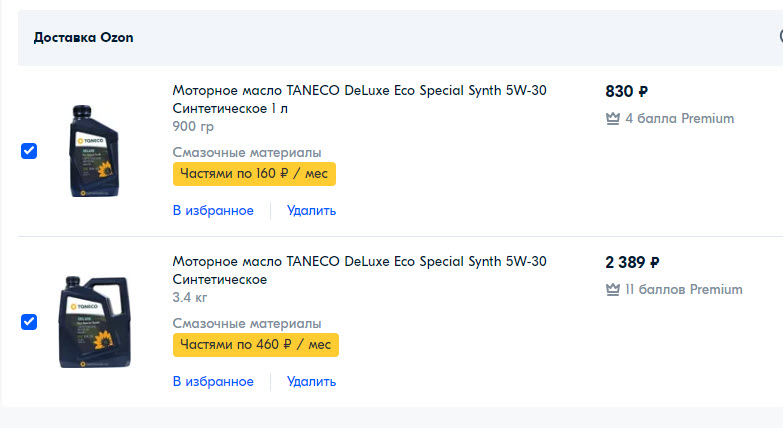Click the Частями по 460 ₽ badge
The image size is (783, 428).
click(256, 345)
